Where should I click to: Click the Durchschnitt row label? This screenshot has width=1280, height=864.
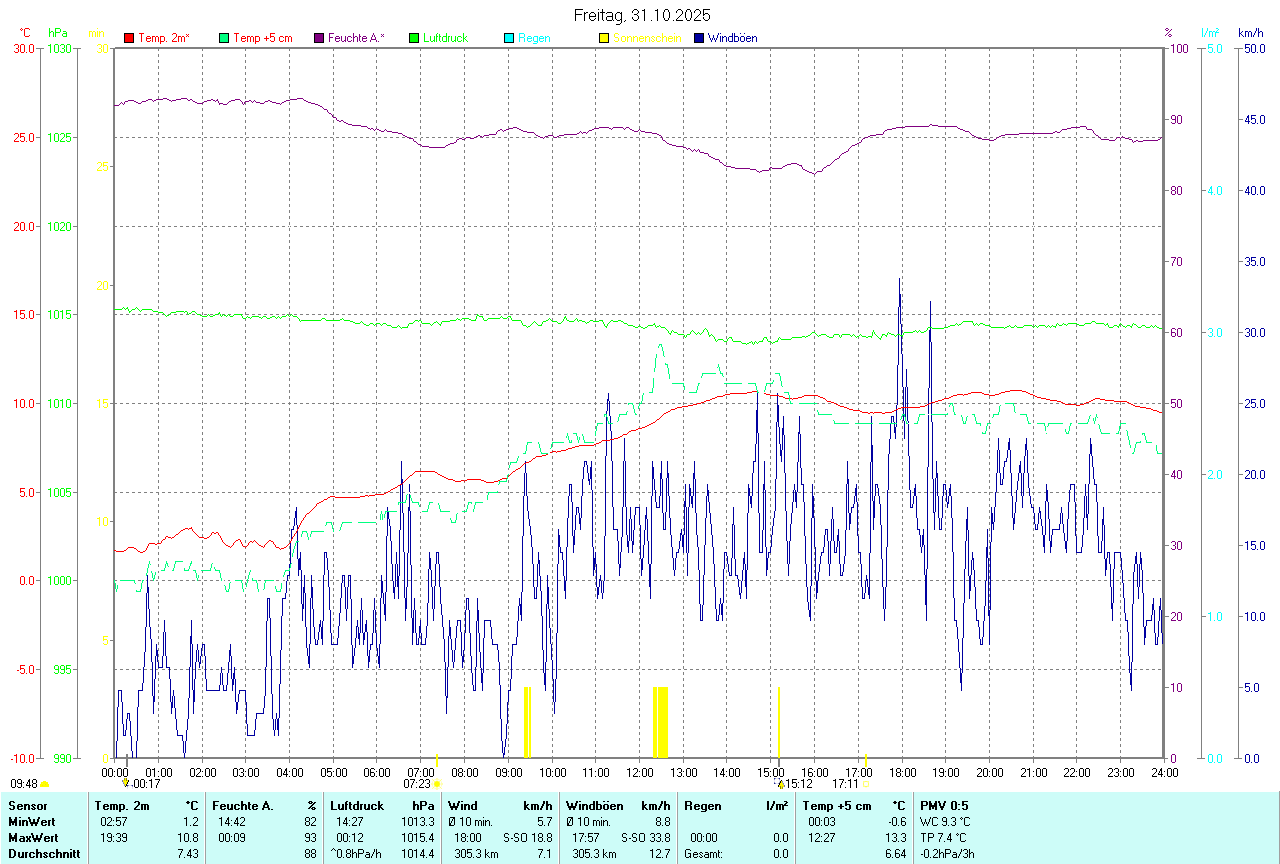[x=42, y=854]
